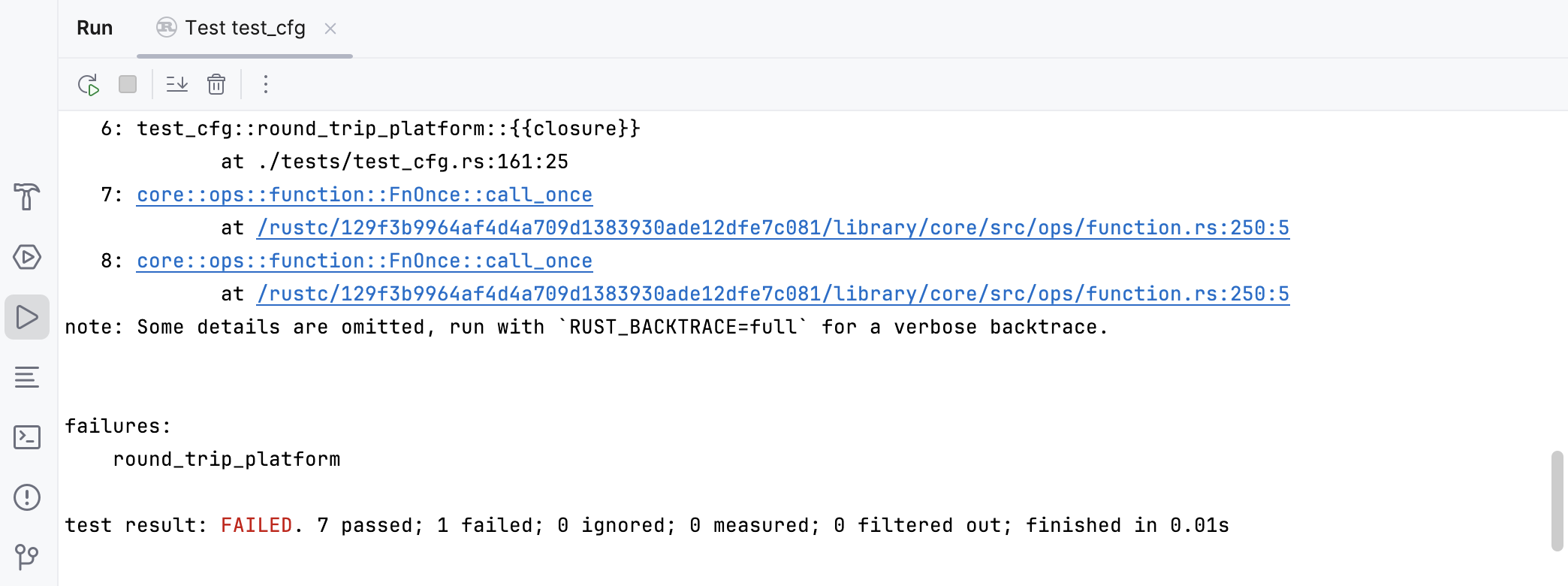
Task: Open the Structure lines sidebar icon
Action: (x=27, y=377)
